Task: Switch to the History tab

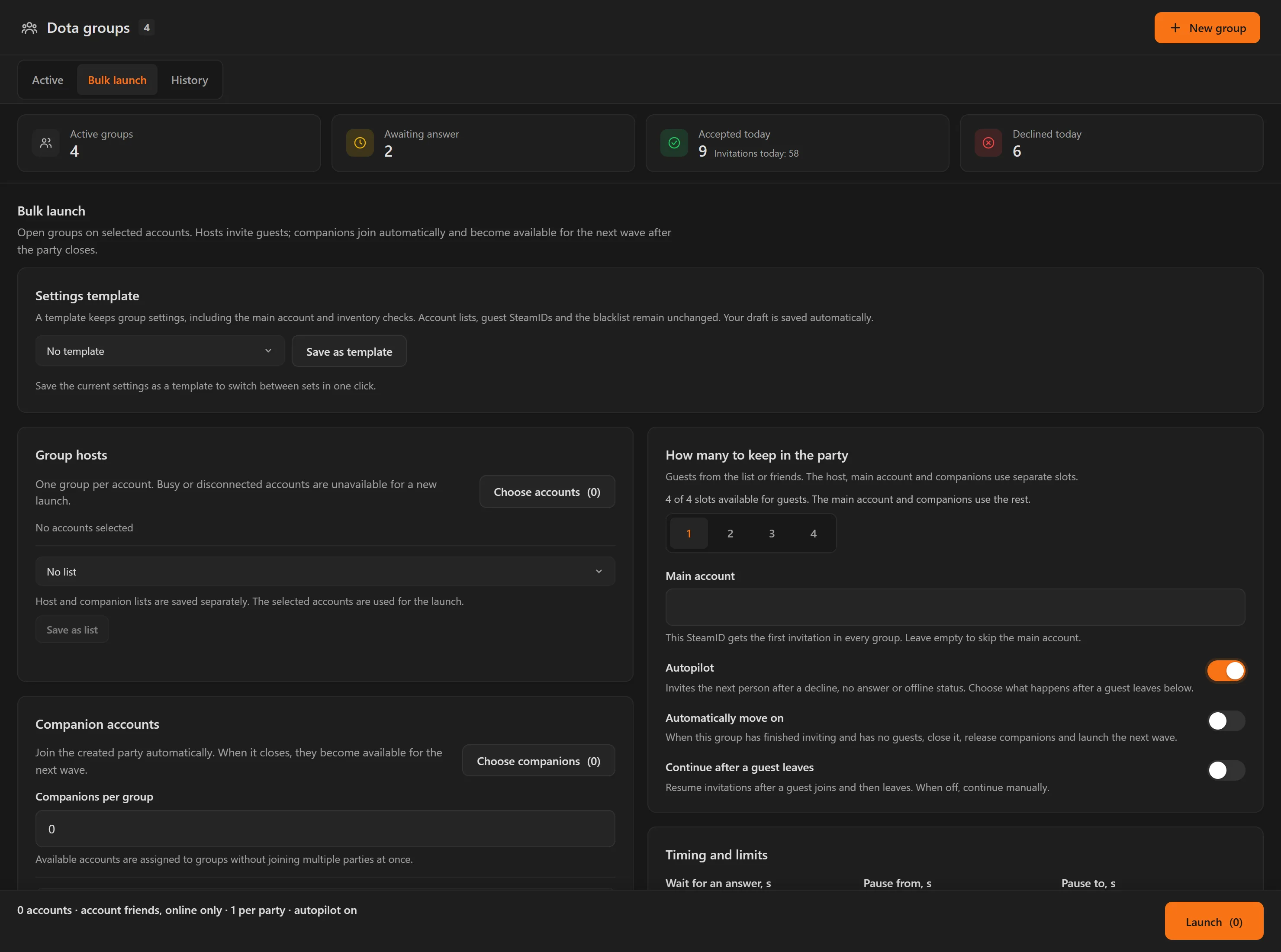Action: coord(190,80)
